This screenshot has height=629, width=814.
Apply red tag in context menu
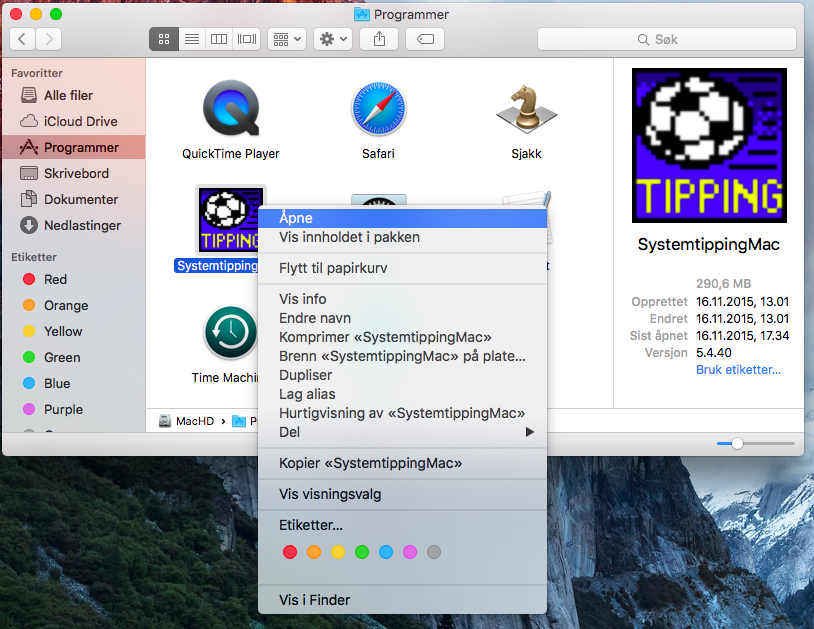pos(290,552)
